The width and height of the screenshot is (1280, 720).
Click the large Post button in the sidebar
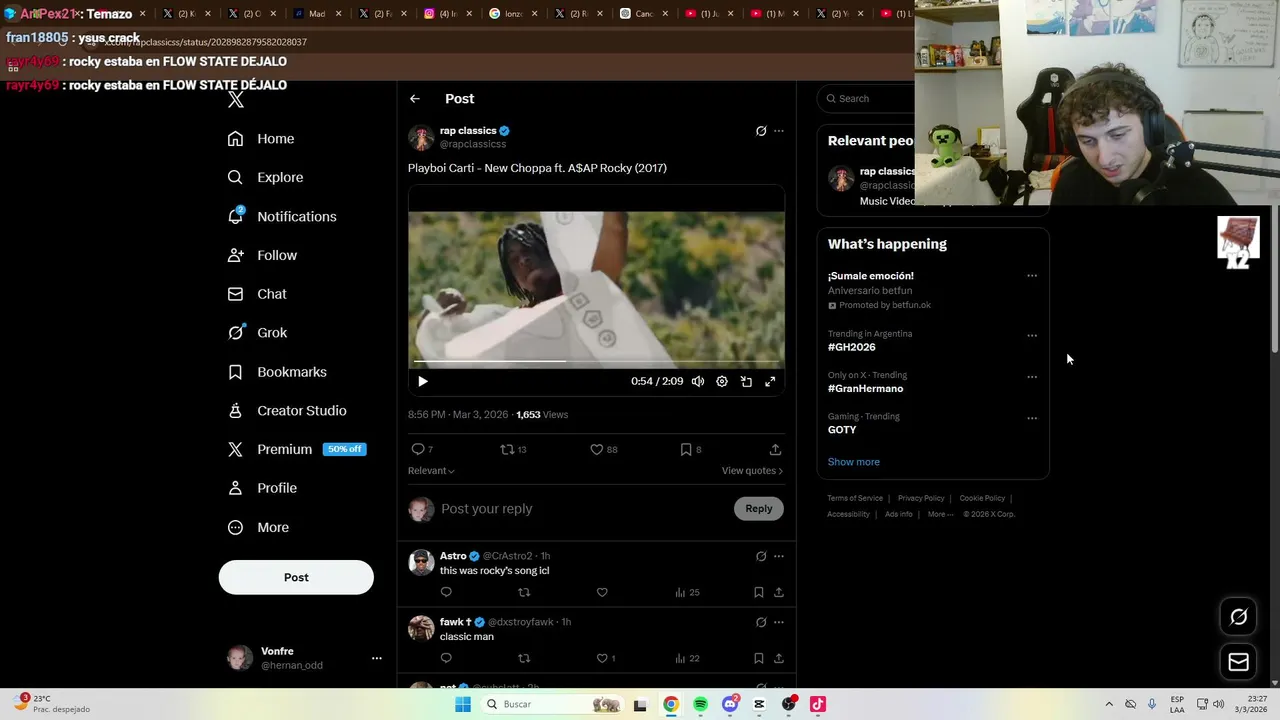(296, 577)
